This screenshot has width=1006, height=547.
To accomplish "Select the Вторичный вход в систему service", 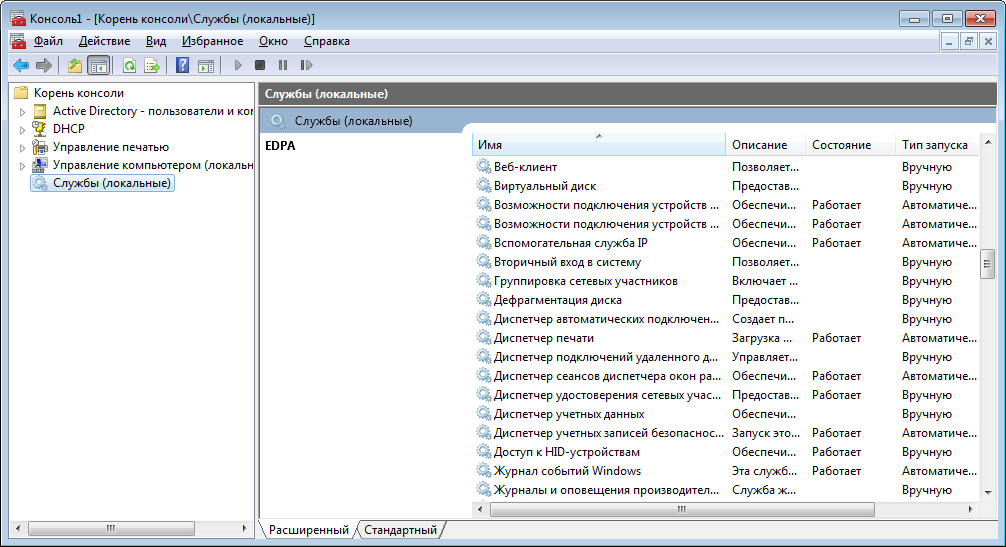I will pos(726,262).
